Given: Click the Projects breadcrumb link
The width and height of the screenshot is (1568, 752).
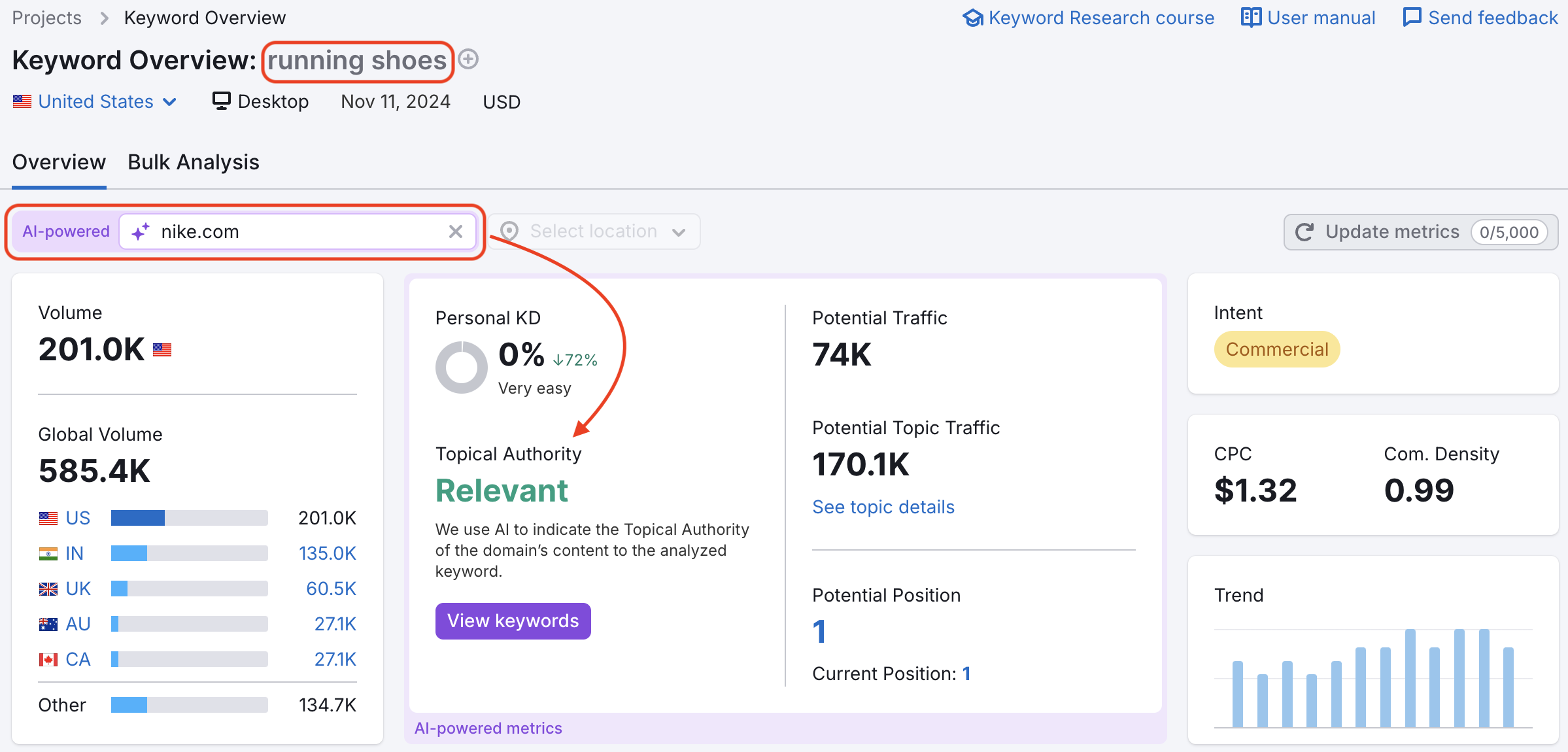Looking at the screenshot, I should point(46,18).
